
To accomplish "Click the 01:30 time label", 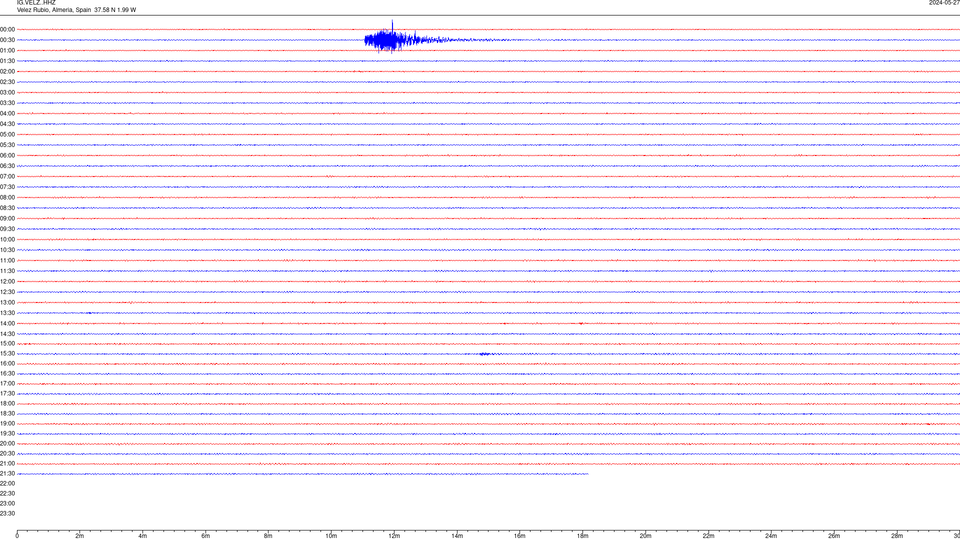I will [x=7, y=61].
